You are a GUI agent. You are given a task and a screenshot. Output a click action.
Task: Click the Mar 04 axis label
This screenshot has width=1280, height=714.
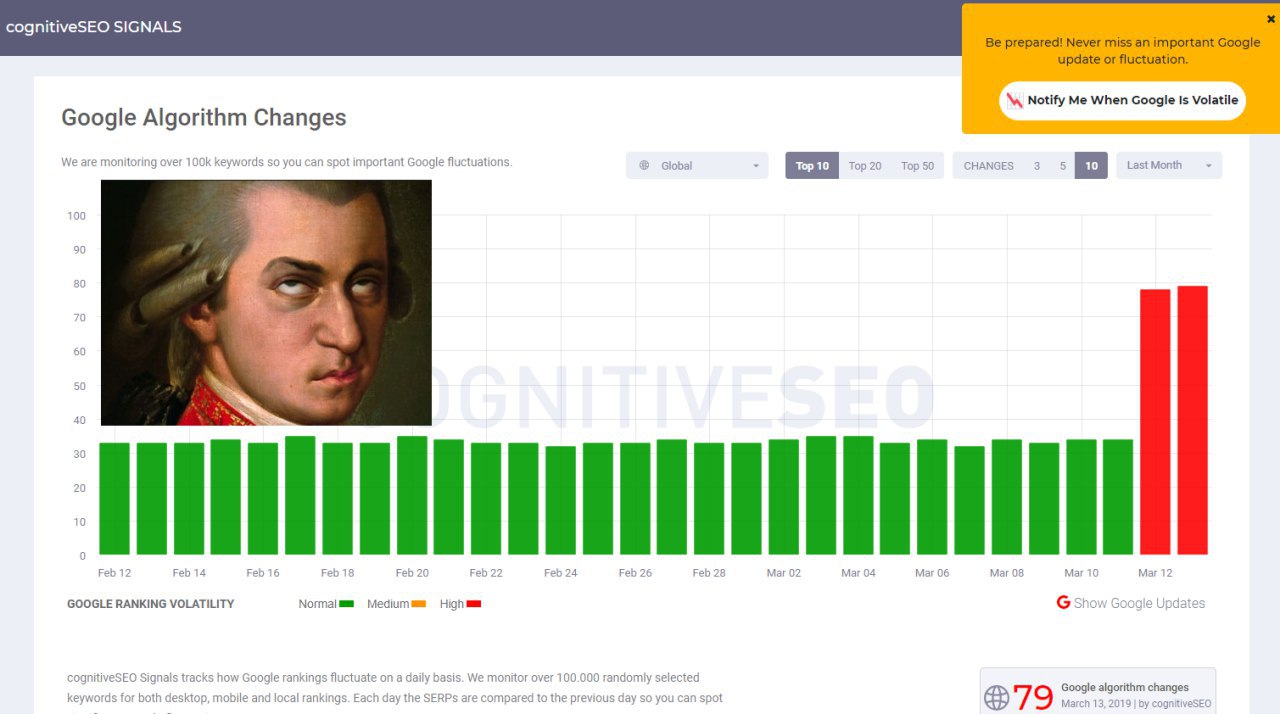coord(858,573)
